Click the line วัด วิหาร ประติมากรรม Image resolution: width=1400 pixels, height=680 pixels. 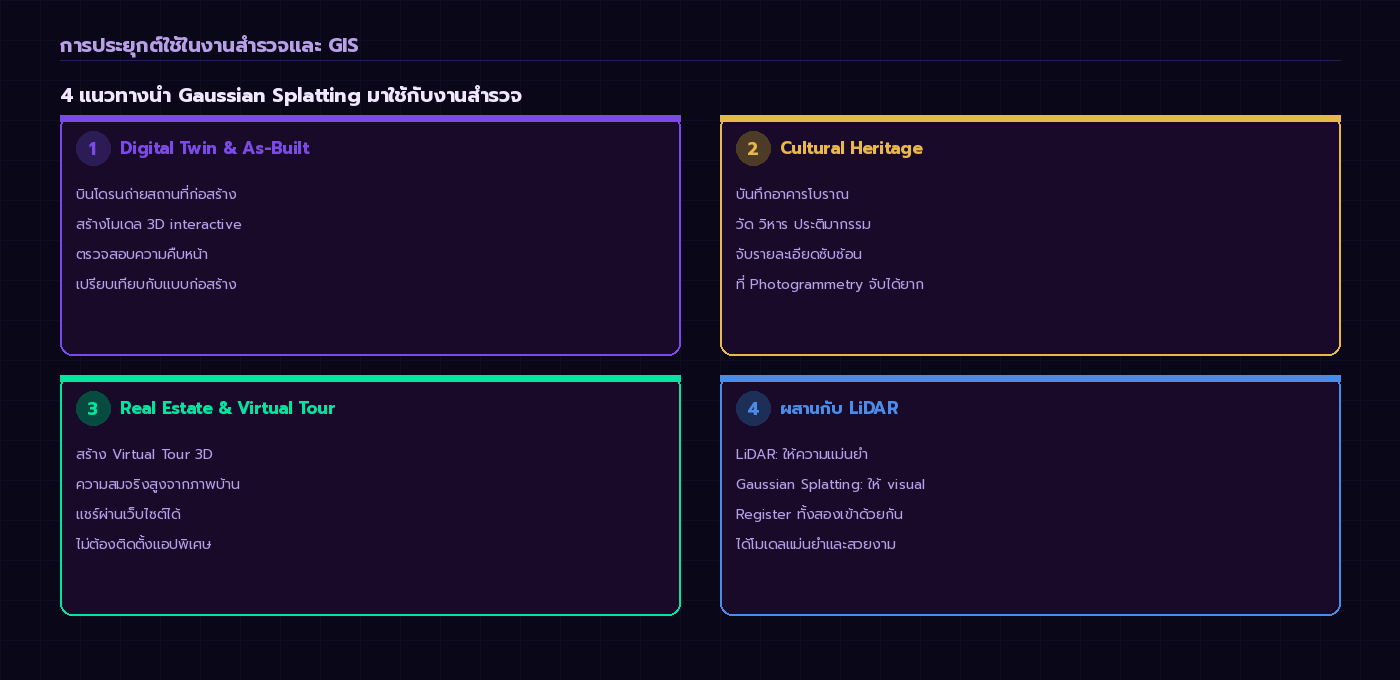tap(803, 224)
